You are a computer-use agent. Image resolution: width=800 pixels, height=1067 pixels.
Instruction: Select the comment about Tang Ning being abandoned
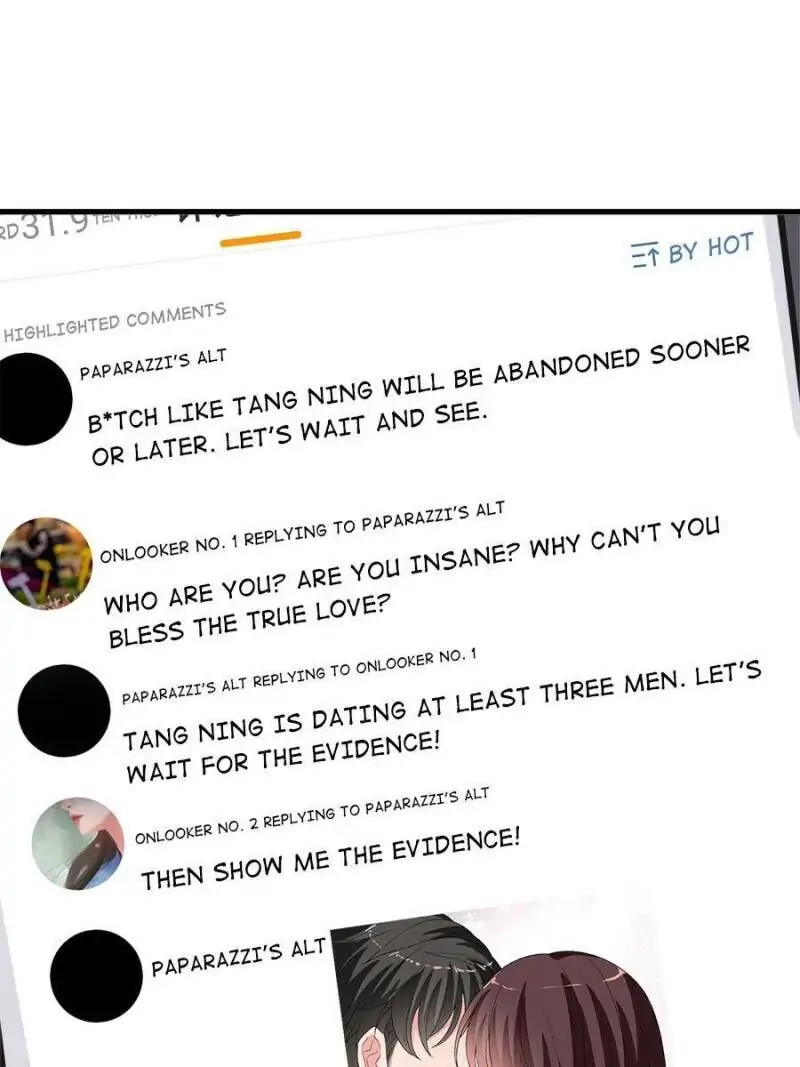point(420,401)
